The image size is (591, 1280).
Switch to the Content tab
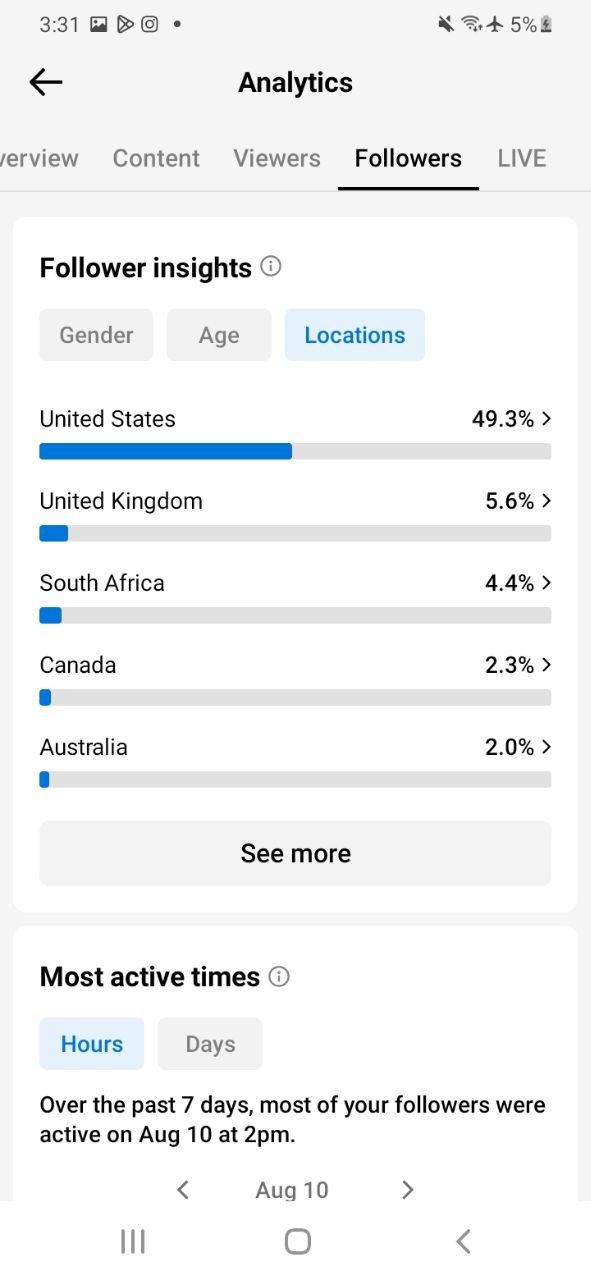pyautogui.click(x=156, y=158)
